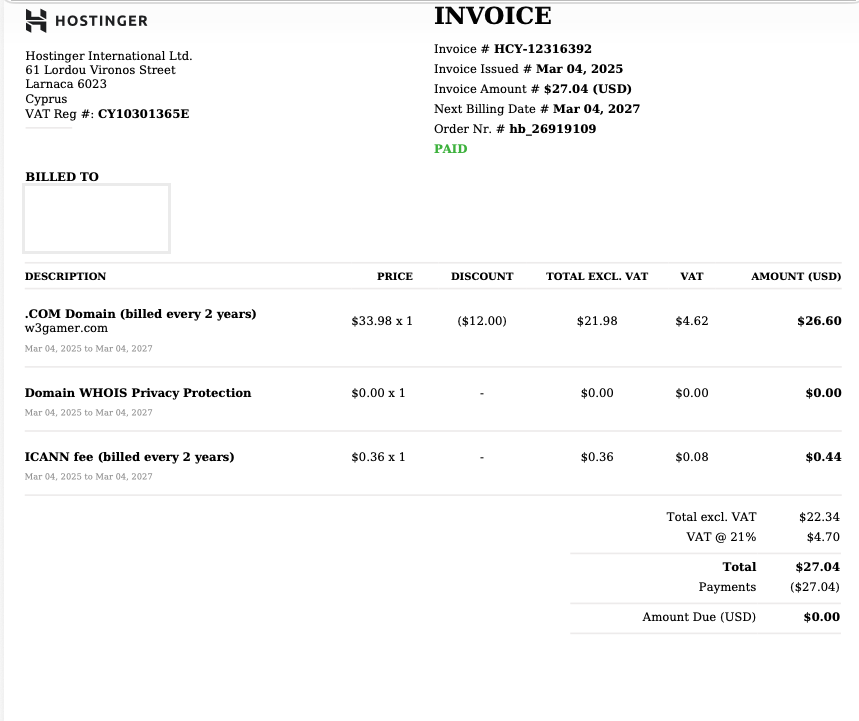
Task: Click the w3gamer.com domain name
Action: (x=66, y=328)
